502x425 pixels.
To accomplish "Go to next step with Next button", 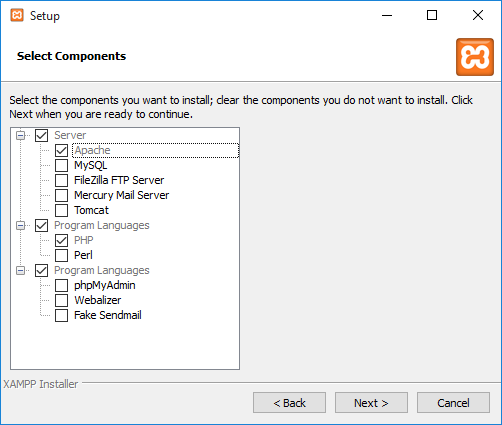I will (x=371, y=403).
